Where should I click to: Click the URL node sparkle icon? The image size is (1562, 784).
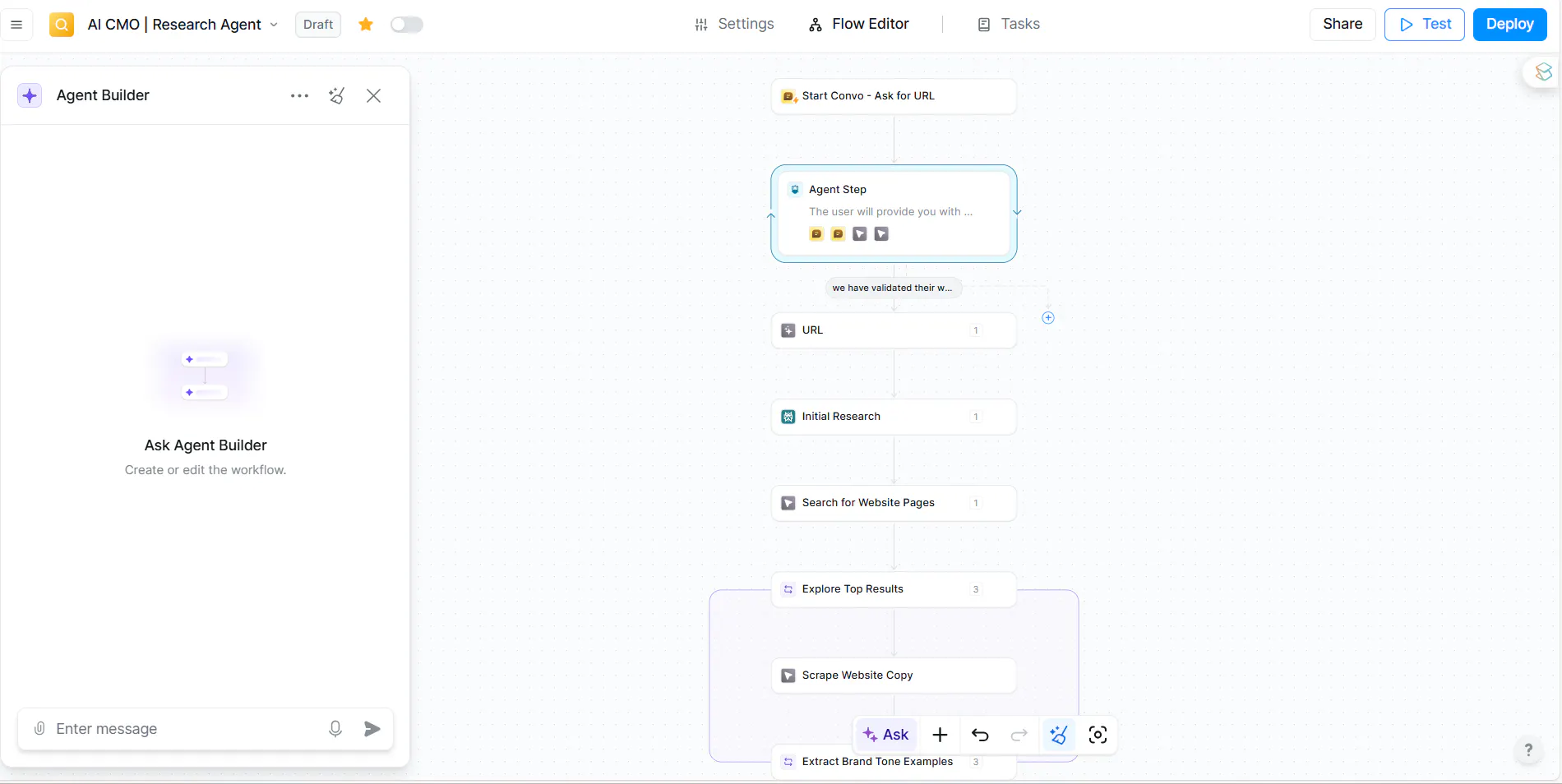pyautogui.click(x=788, y=330)
